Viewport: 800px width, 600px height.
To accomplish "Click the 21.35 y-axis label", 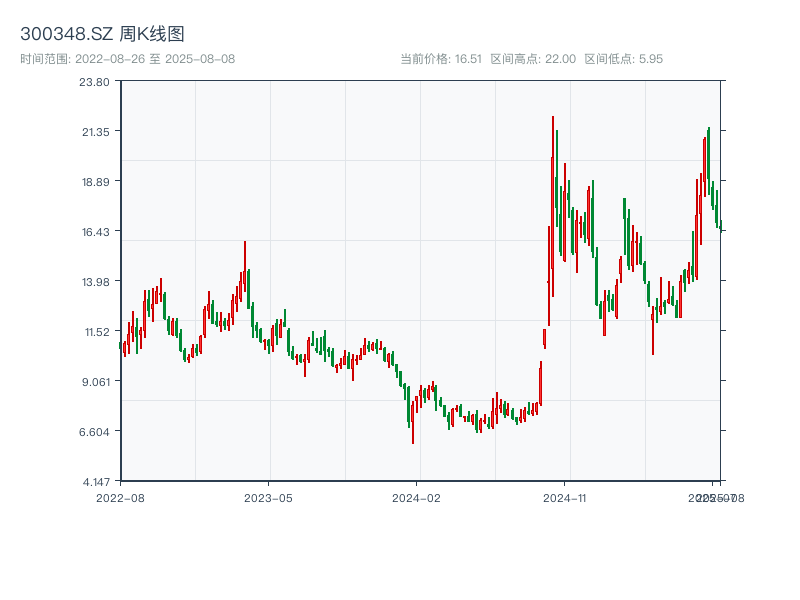I will 96,132.
